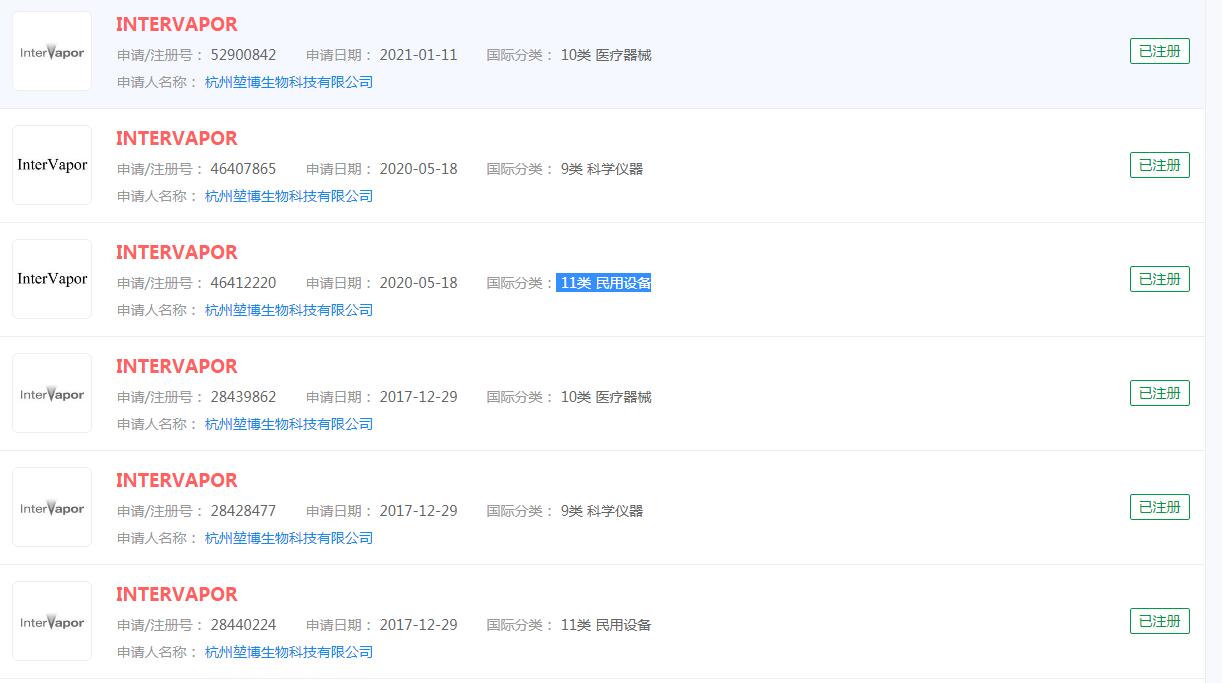View logo thumbnail of trademark 28440224

(x=52, y=621)
